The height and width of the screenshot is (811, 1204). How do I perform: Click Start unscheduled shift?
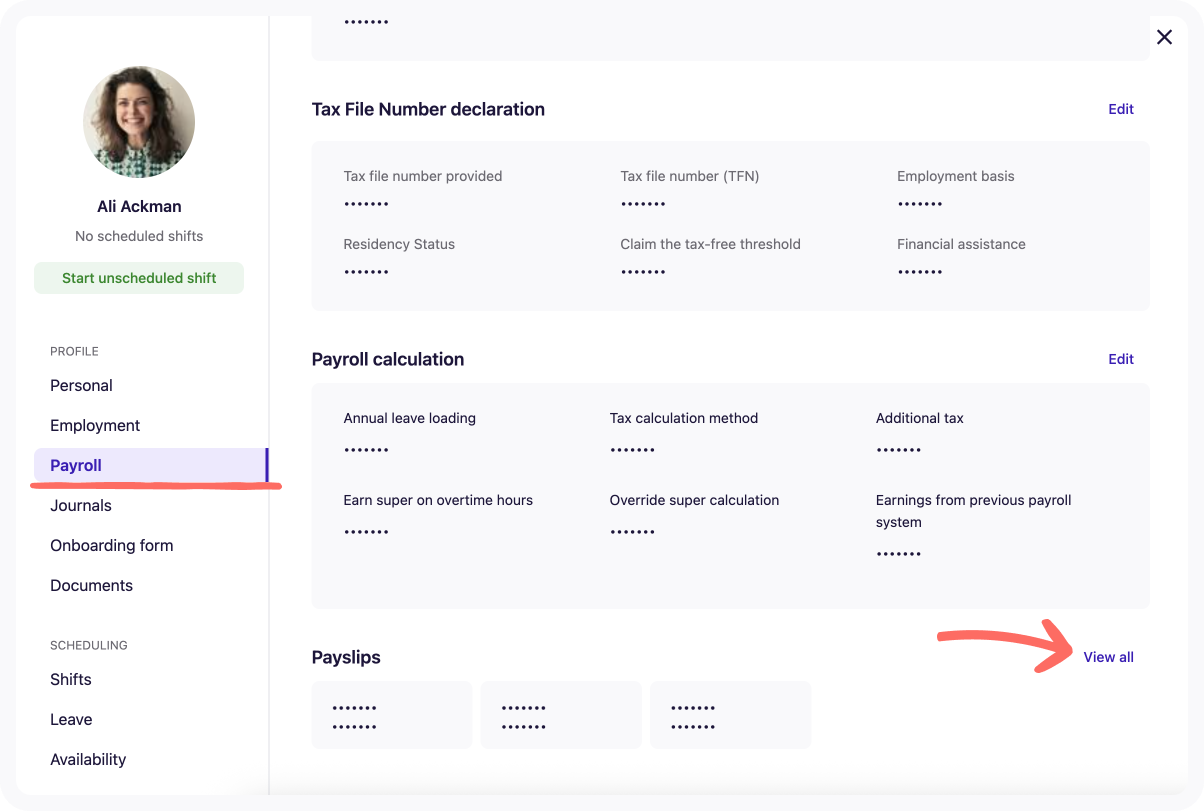139,277
